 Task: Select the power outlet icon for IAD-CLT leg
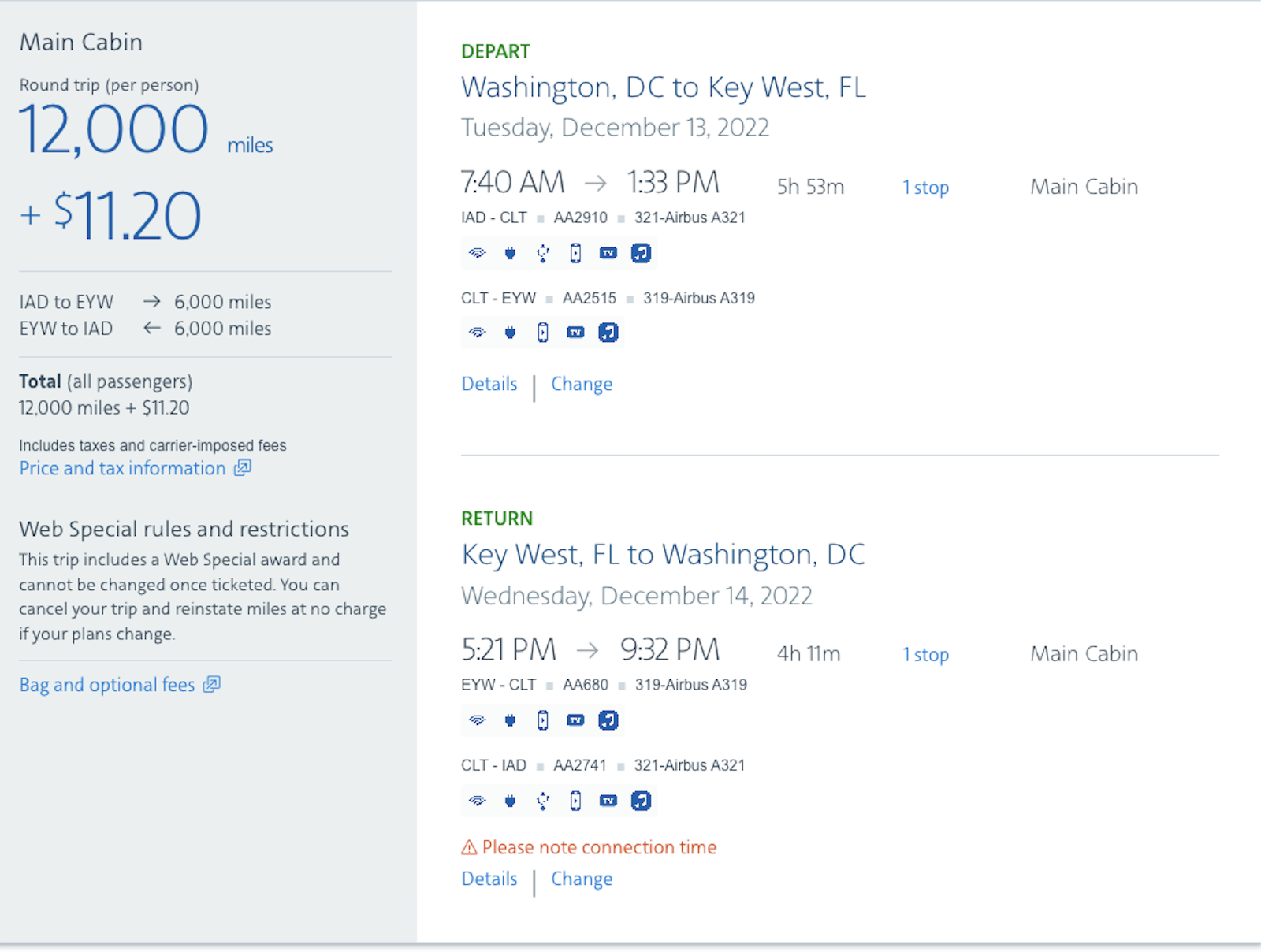(x=510, y=253)
